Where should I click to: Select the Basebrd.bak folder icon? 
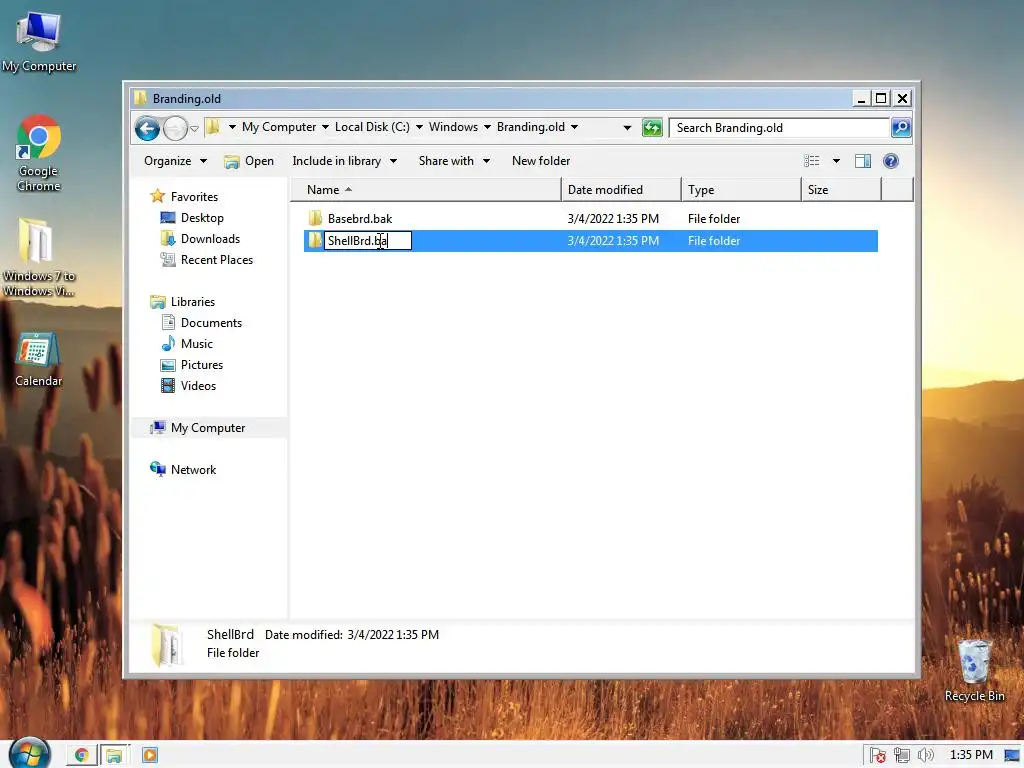[x=315, y=217]
